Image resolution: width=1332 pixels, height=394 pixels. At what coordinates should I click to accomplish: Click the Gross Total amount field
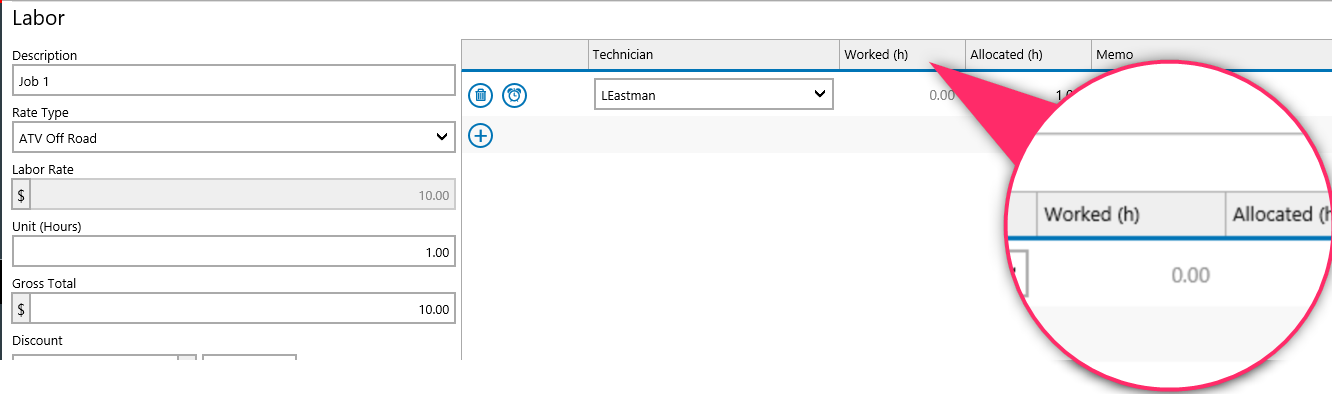click(x=243, y=309)
